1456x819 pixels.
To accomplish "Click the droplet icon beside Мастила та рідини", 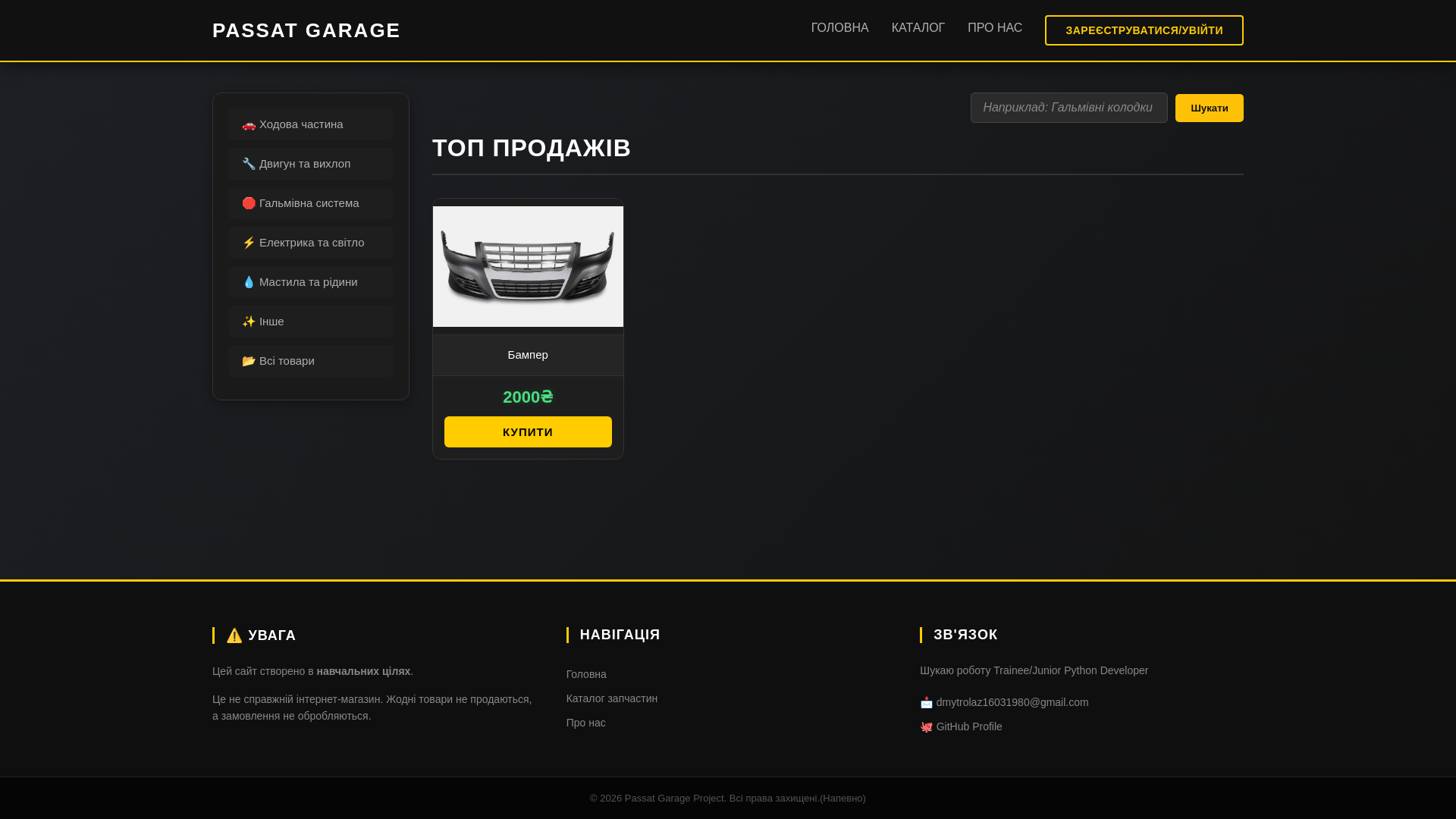I will click(249, 282).
